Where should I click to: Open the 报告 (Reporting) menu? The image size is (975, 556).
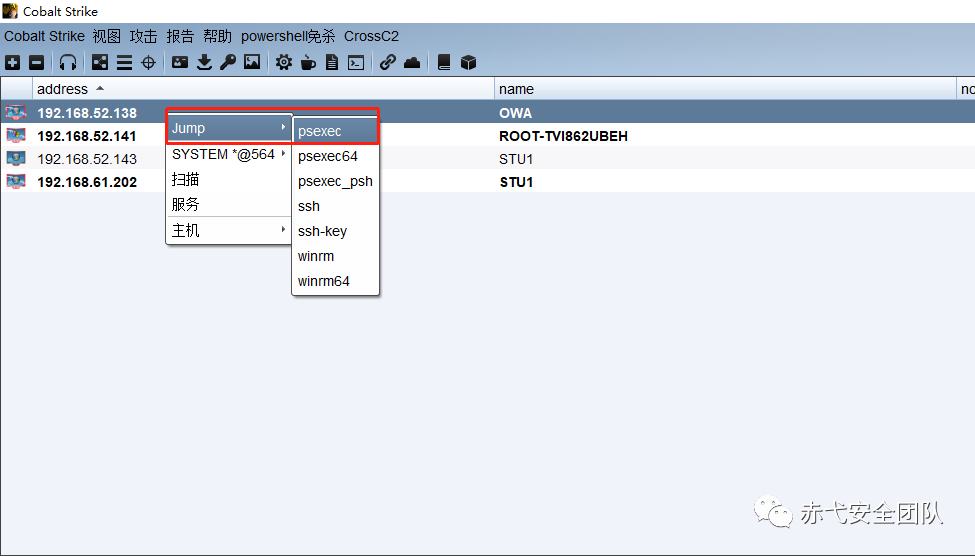tap(180, 36)
